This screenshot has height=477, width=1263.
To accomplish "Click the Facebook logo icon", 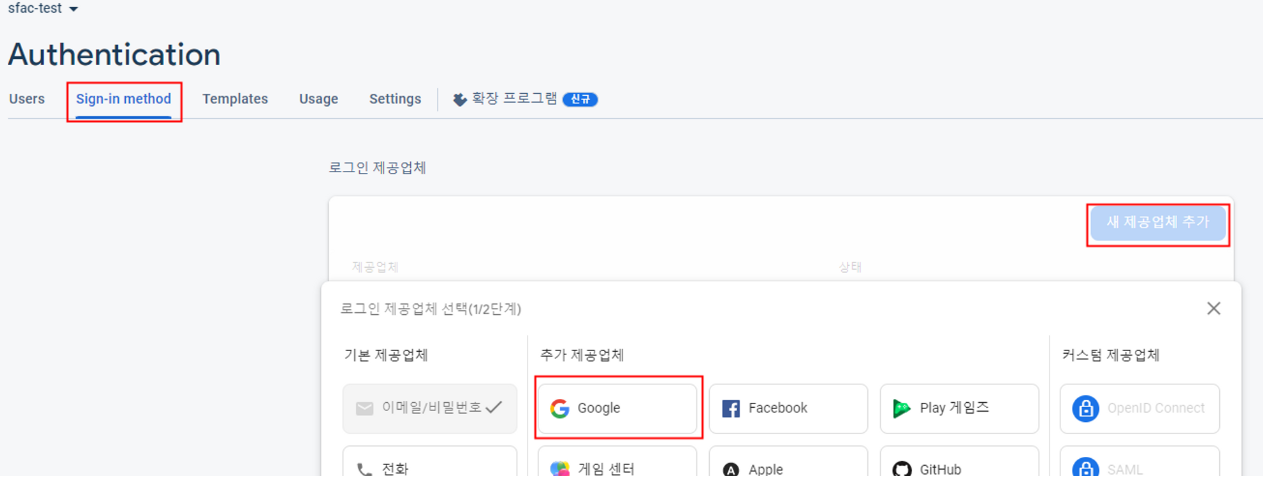I will click(x=731, y=408).
